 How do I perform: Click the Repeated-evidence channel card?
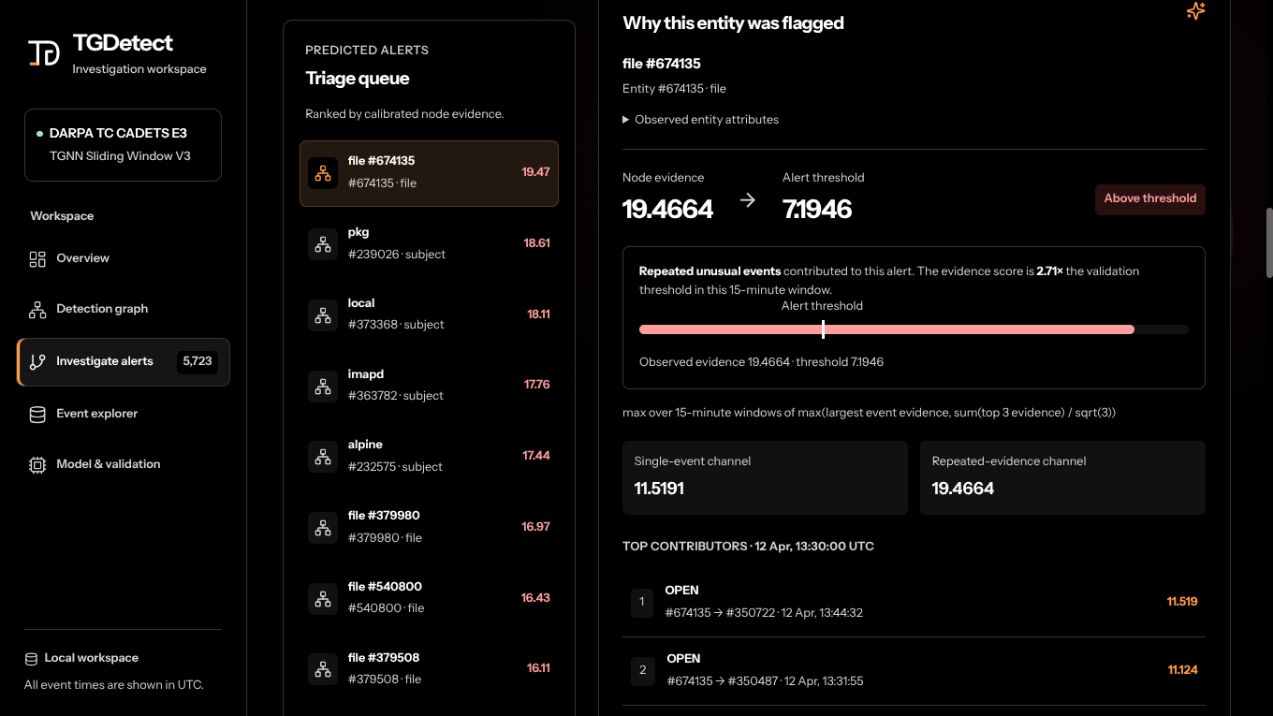tap(1062, 478)
